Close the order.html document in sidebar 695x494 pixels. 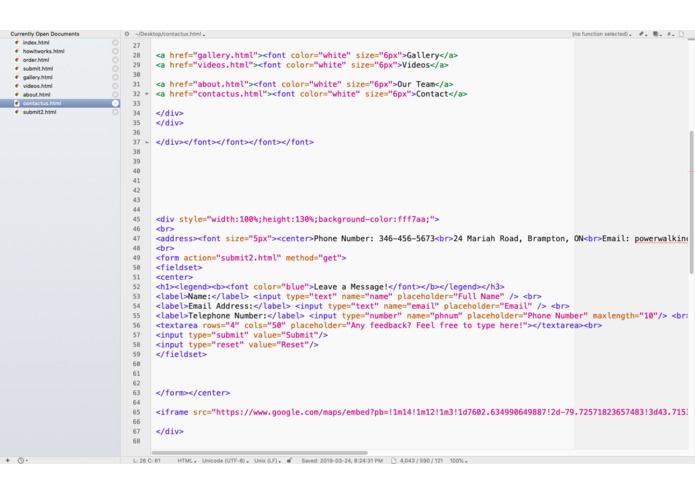(x=115, y=60)
